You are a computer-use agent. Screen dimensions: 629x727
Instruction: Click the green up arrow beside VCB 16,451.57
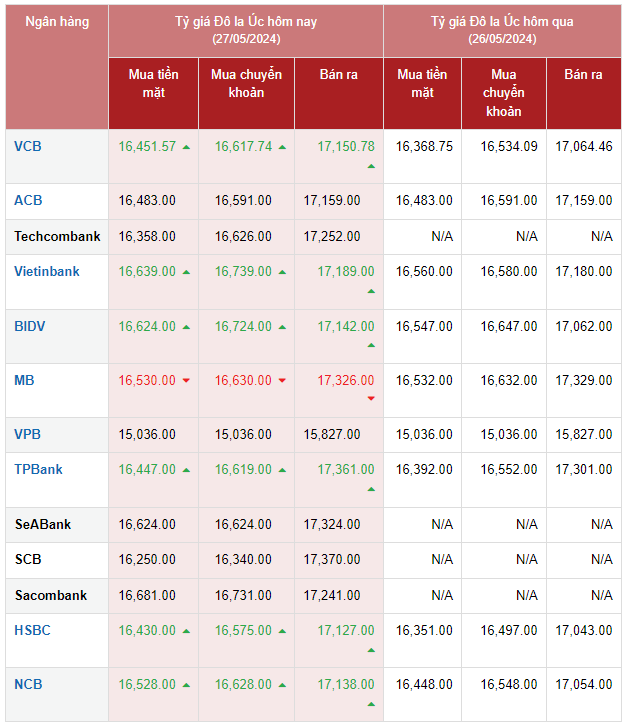186,147
